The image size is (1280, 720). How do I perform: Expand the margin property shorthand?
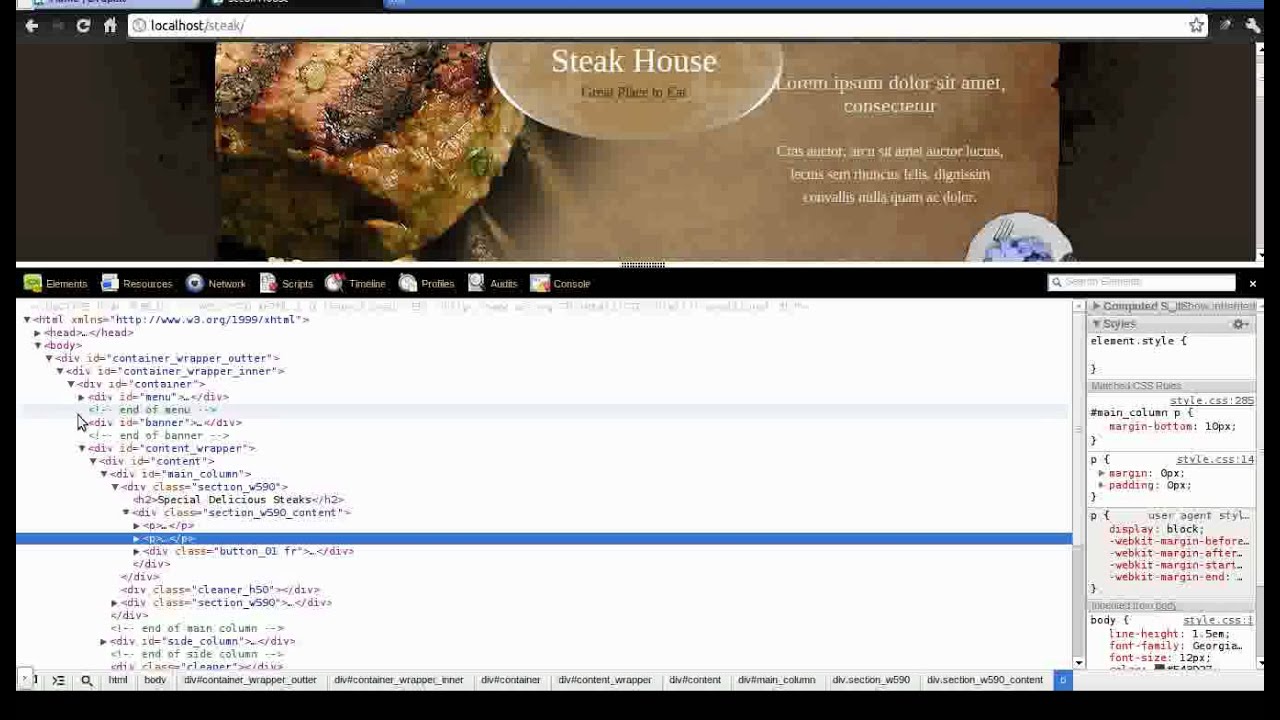pyautogui.click(x=1102, y=473)
